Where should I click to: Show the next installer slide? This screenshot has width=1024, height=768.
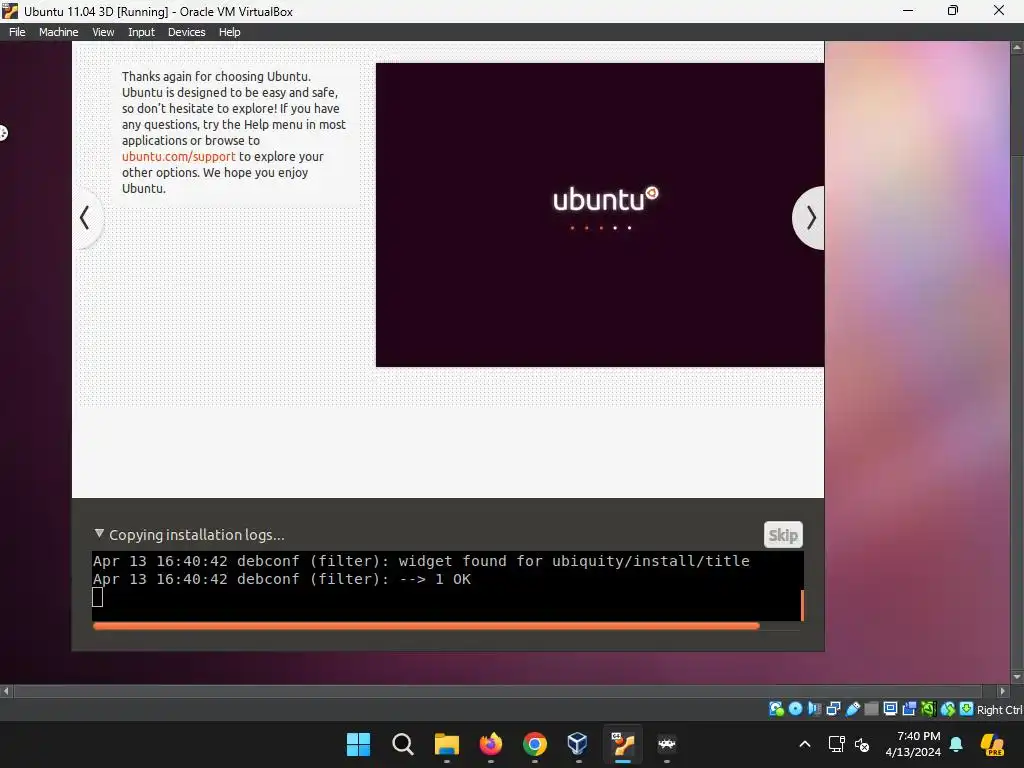point(810,217)
